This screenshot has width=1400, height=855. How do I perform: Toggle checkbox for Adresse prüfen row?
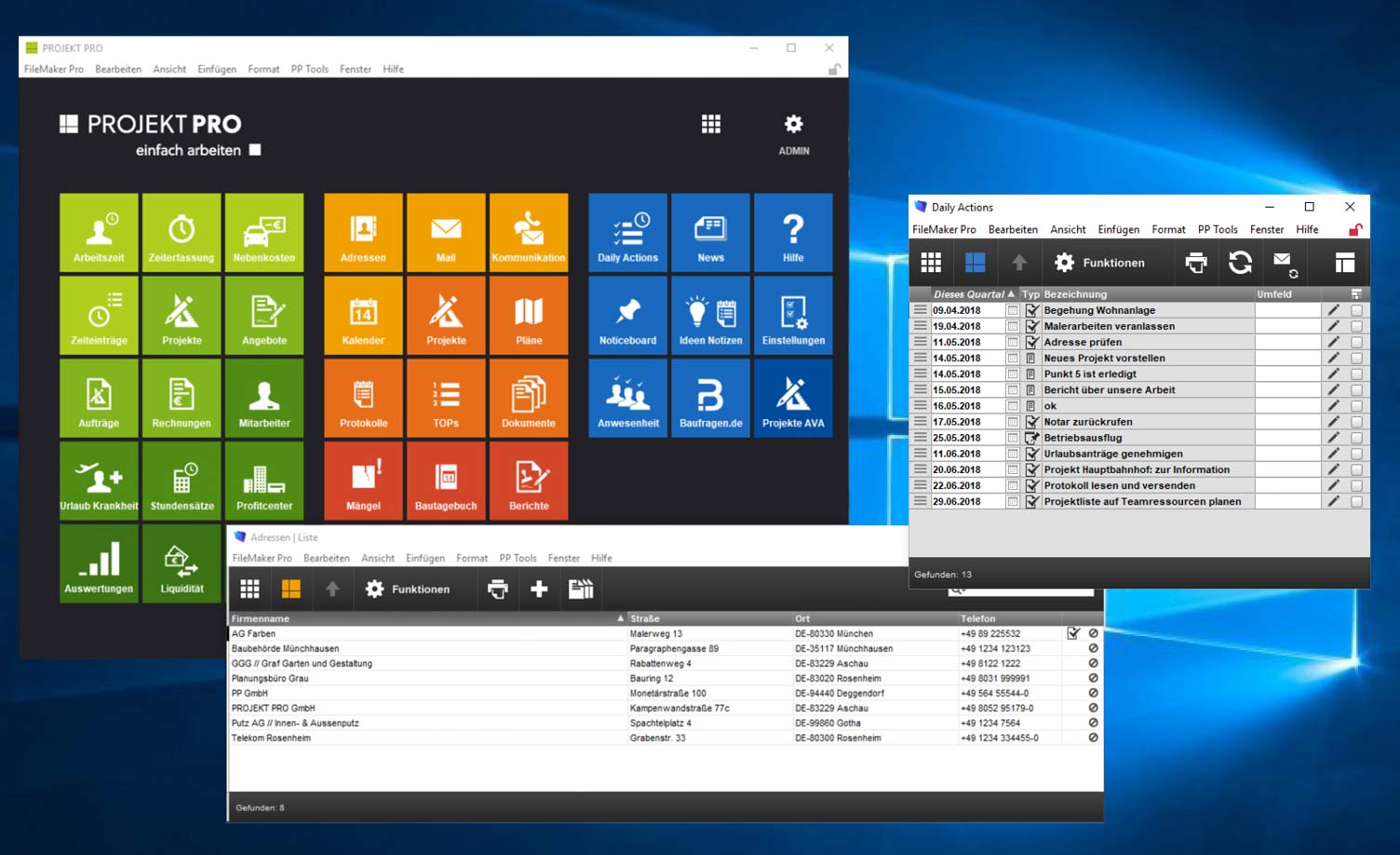[1356, 343]
